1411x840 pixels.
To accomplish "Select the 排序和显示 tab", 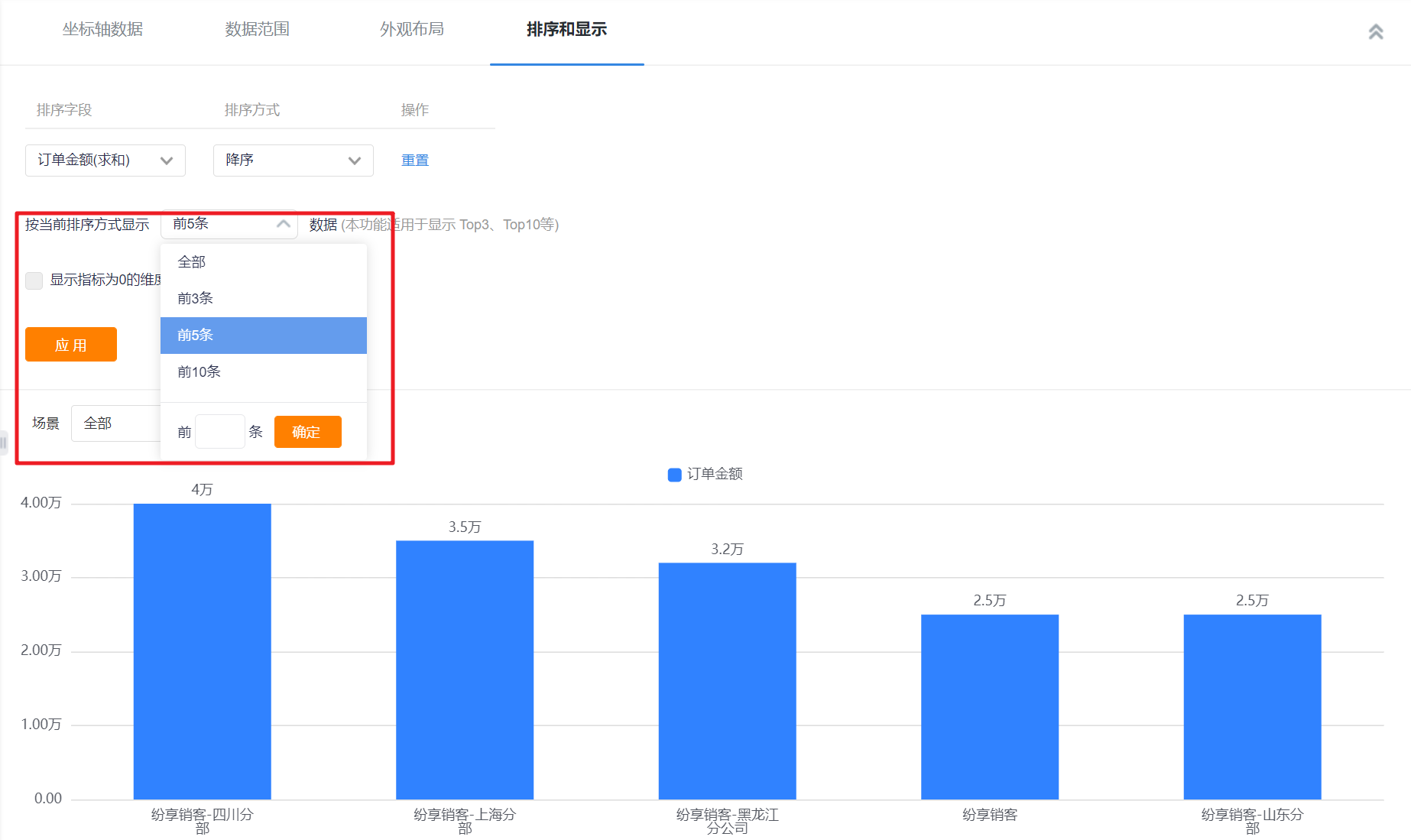I will [566, 30].
